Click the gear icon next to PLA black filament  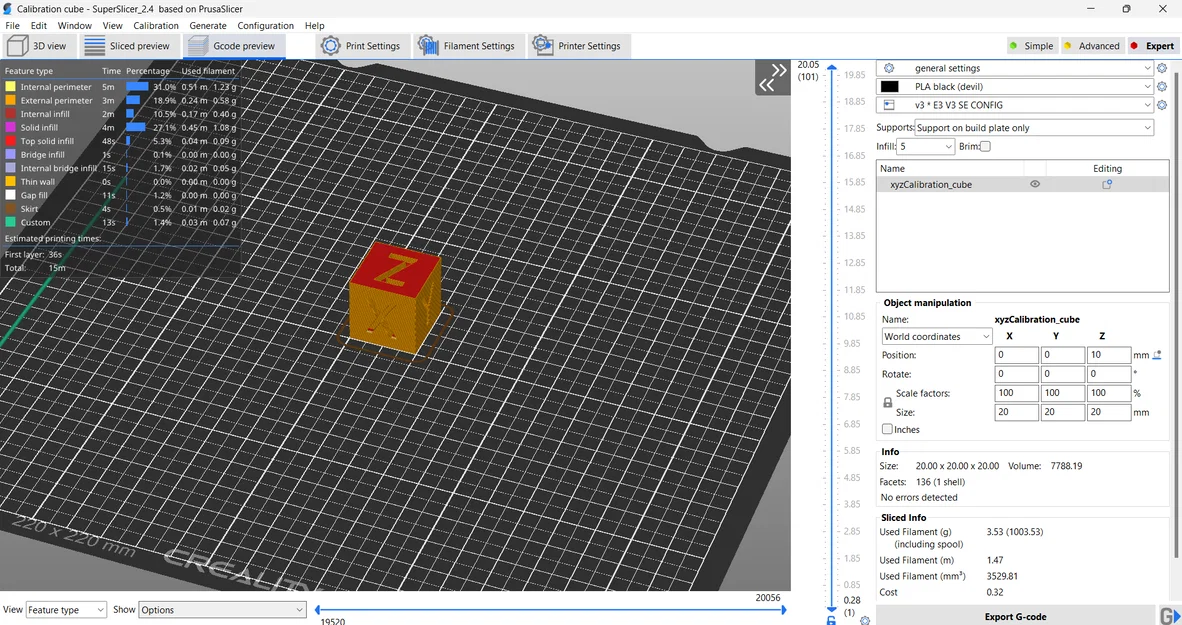[1162, 87]
